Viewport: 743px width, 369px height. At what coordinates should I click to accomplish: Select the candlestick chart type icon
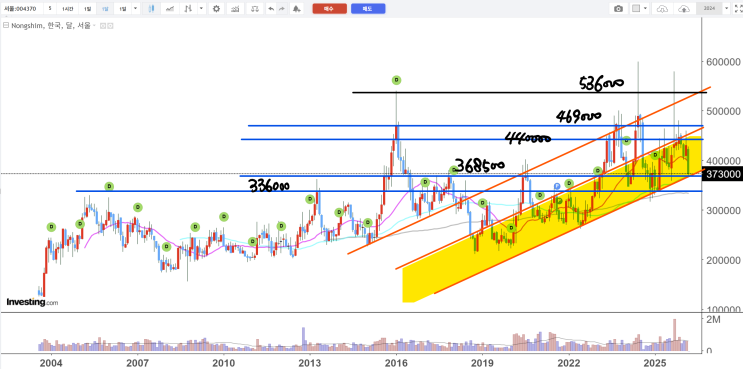pyautogui.click(x=151, y=9)
